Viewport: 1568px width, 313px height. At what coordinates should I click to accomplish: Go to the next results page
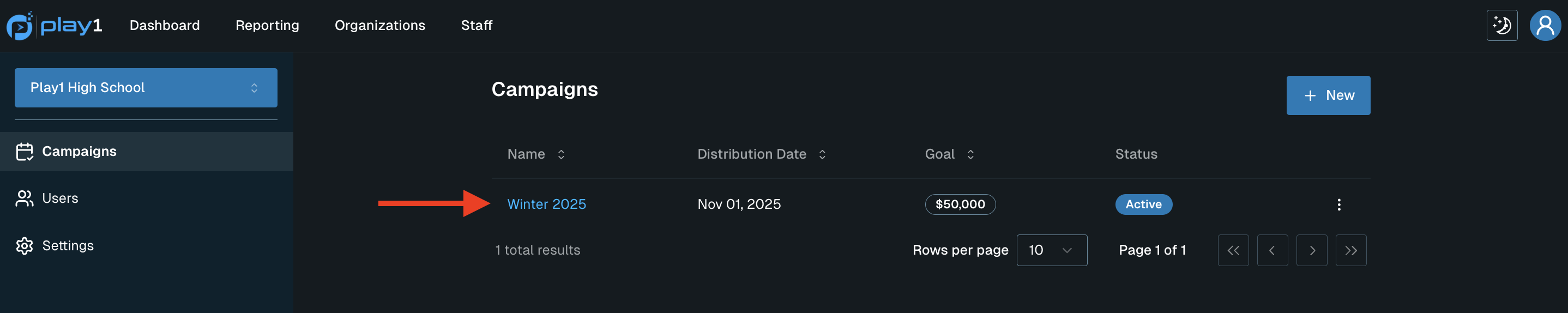(1311, 250)
